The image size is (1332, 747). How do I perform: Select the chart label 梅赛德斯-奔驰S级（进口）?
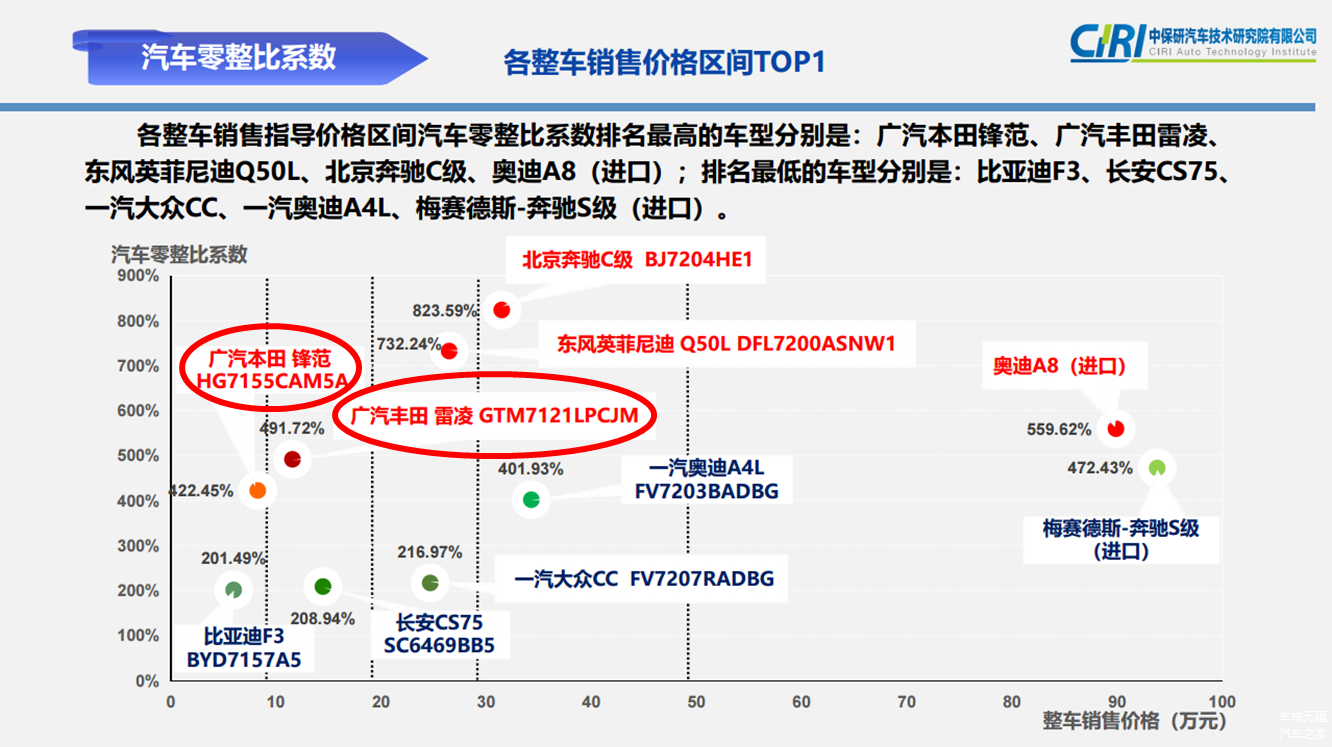(x=1121, y=539)
